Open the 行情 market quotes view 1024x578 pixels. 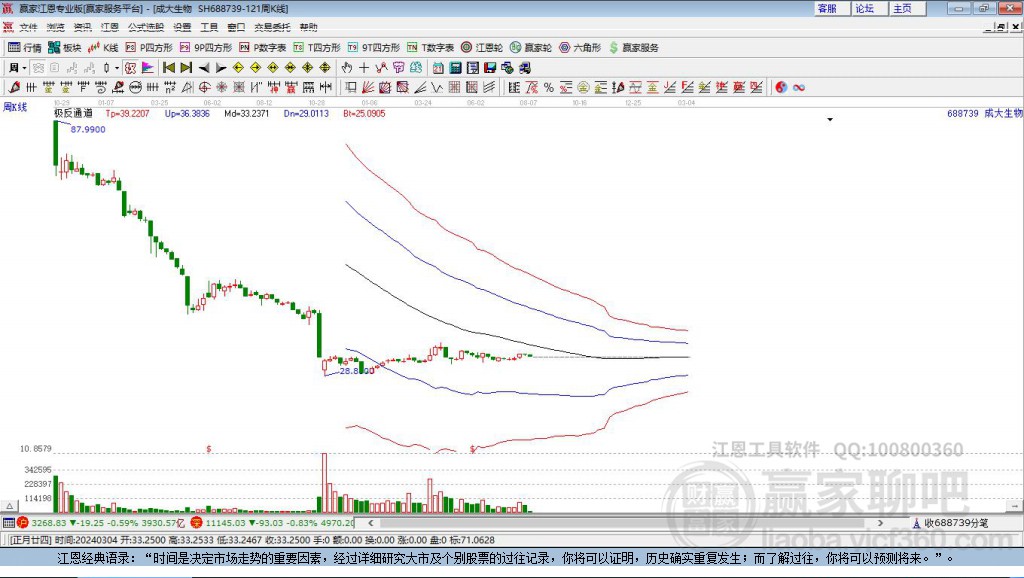25,48
